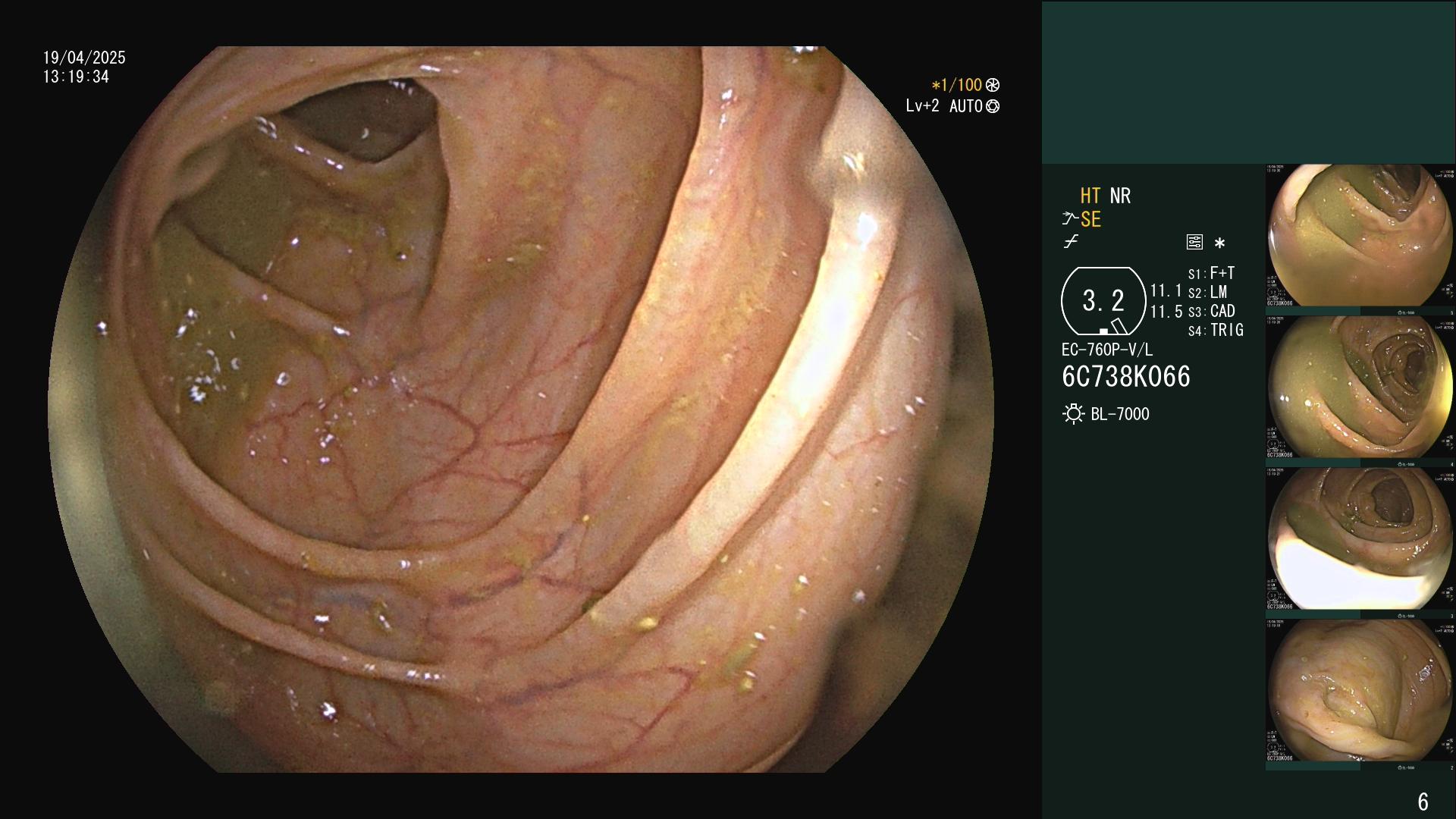Click the 13:19:34 time stamp
The width and height of the screenshot is (1456, 819).
click(x=76, y=77)
